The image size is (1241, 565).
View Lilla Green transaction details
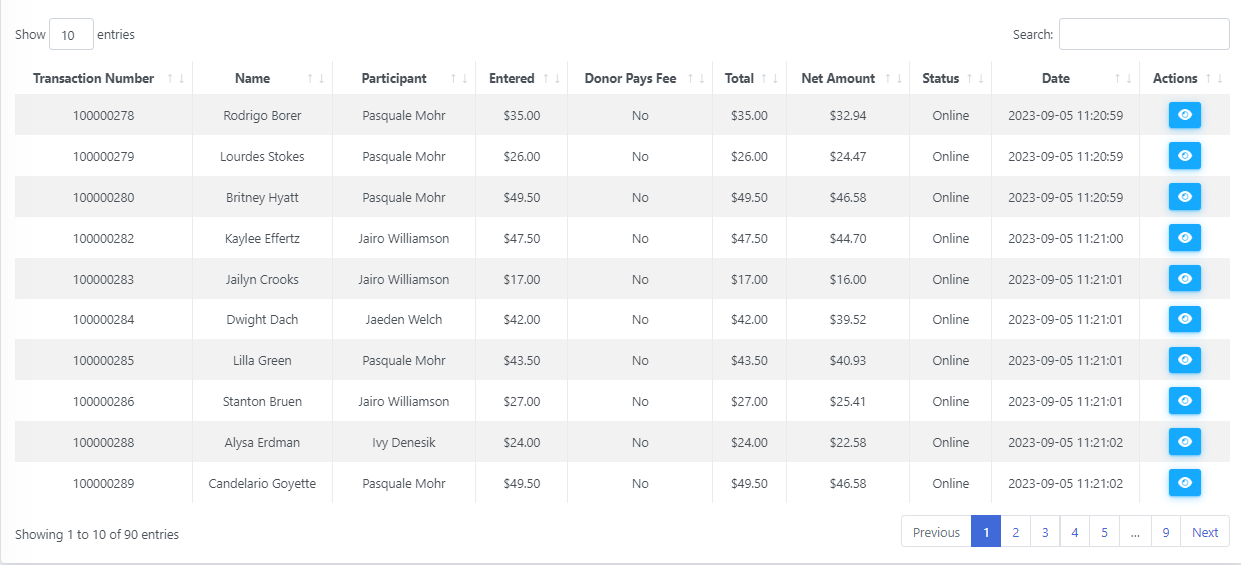tap(1185, 360)
